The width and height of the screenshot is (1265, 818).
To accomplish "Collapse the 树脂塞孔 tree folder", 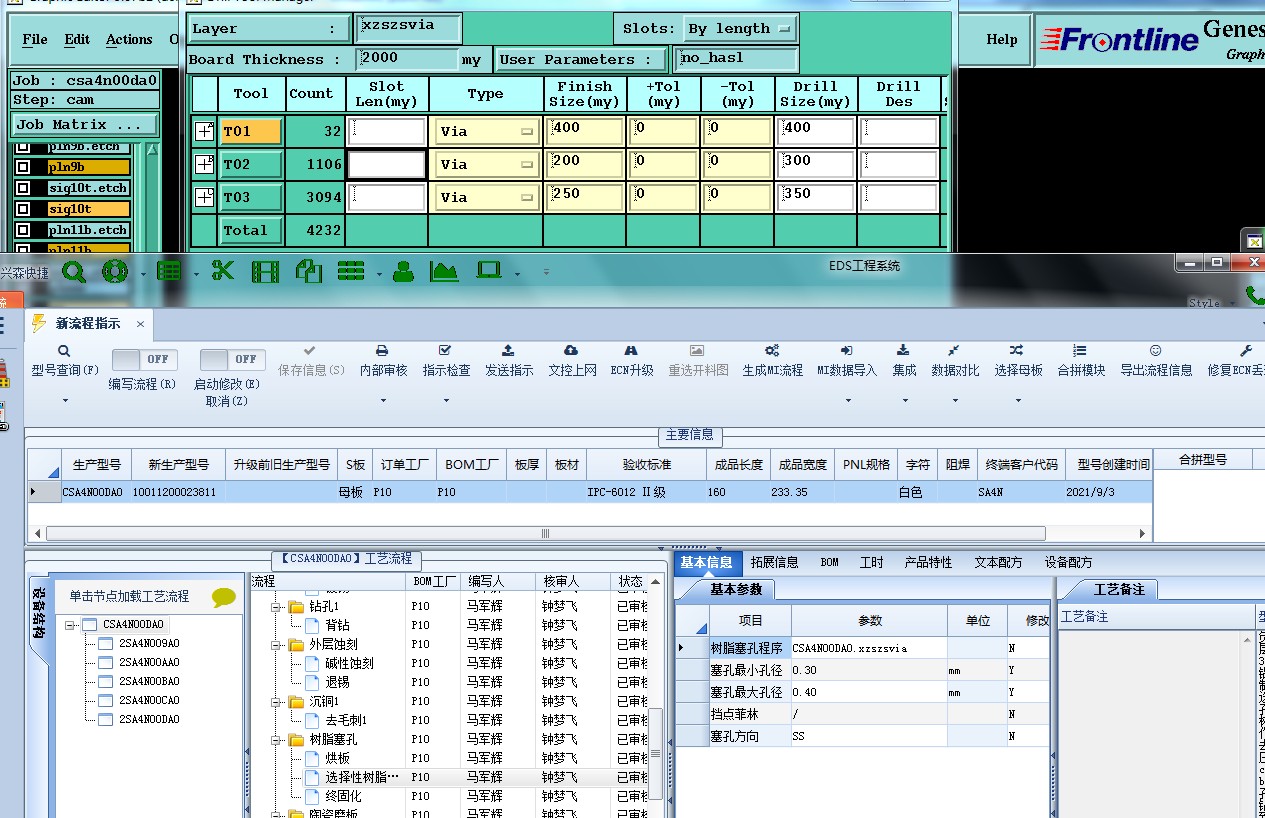I will [x=276, y=740].
